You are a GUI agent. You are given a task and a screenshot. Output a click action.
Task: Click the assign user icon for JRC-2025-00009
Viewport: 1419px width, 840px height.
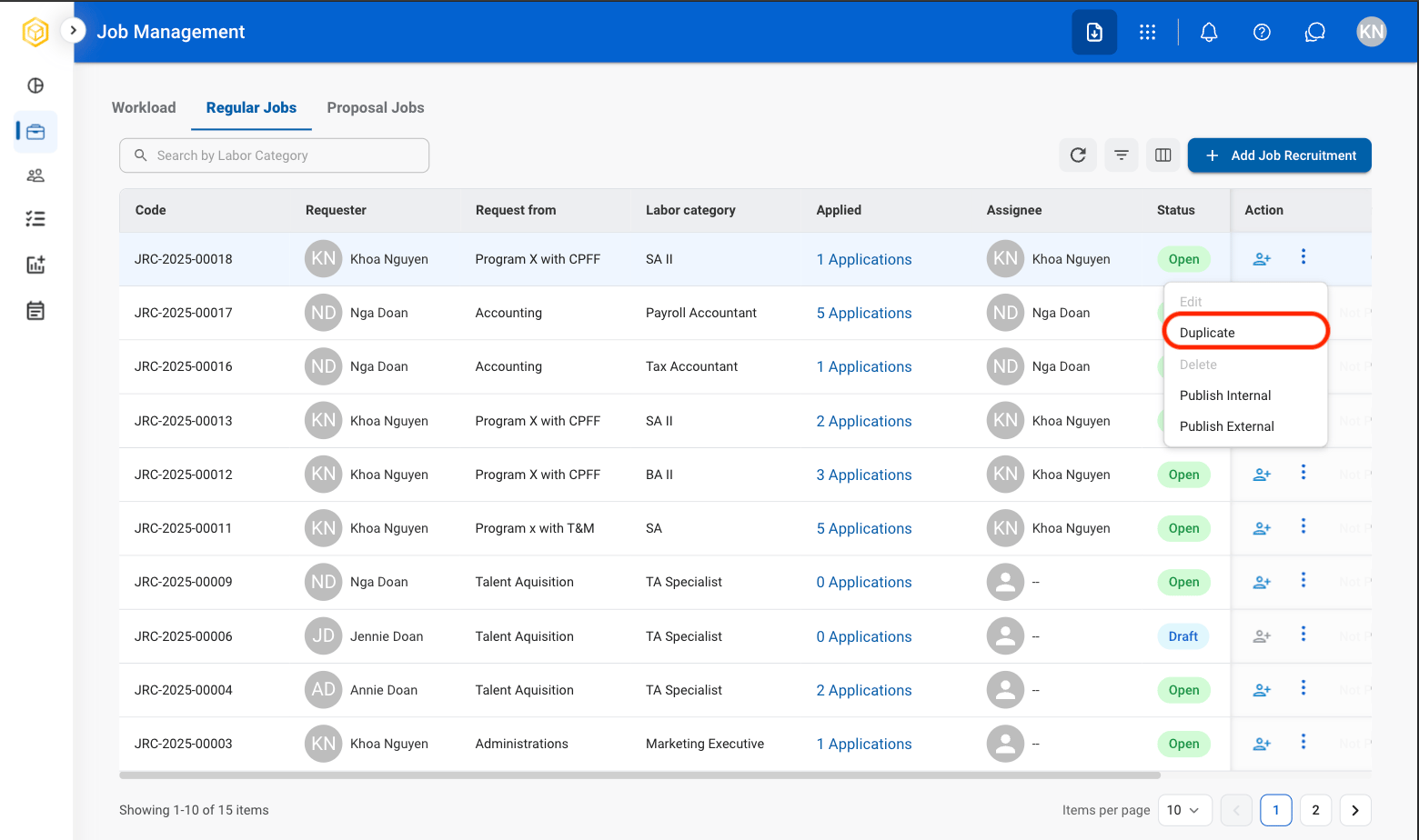(x=1262, y=582)
